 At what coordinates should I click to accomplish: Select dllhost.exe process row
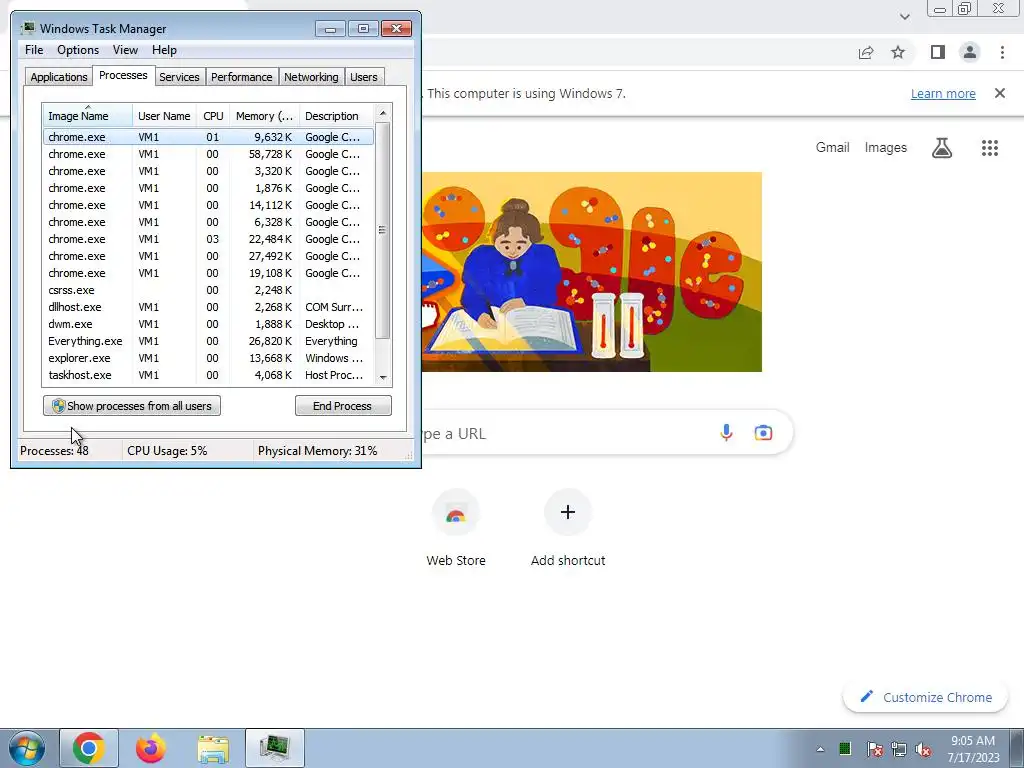[x=208, y=307]
